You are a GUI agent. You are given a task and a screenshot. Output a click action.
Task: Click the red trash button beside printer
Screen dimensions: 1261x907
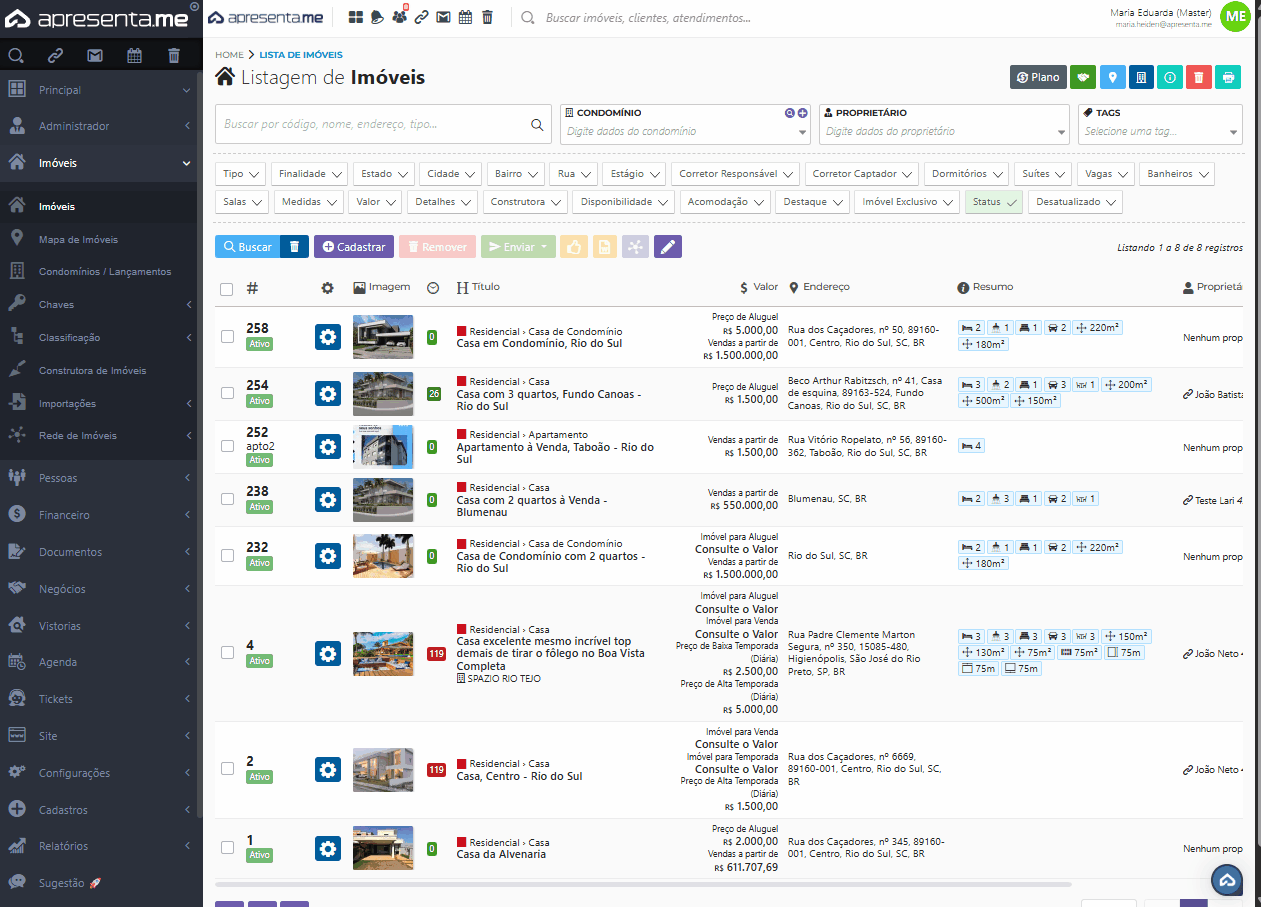tap(1199, 77)
